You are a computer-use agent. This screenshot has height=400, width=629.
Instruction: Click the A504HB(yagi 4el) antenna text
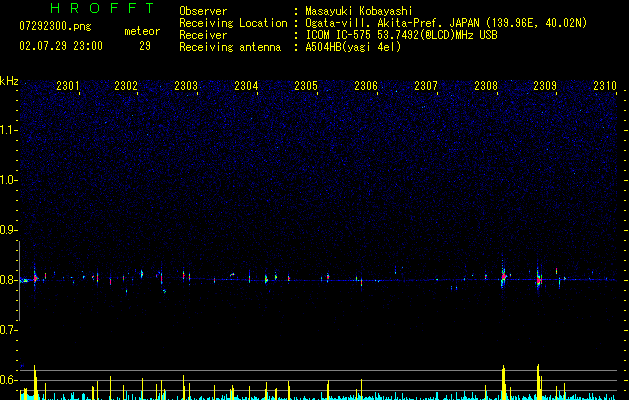point(353,47)
